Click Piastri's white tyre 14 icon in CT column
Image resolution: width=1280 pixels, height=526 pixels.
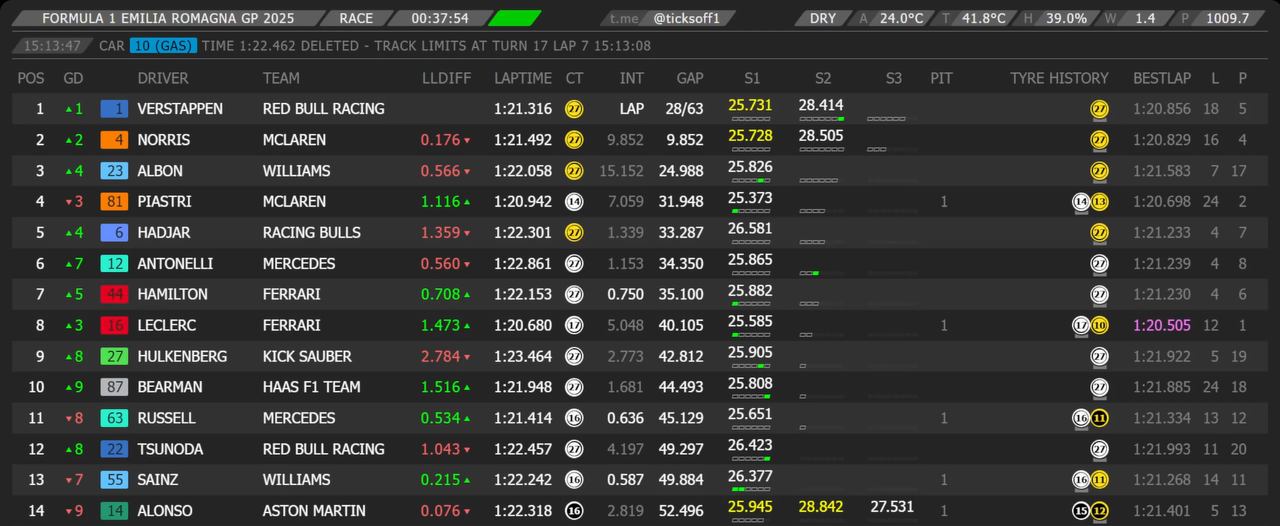(574, 202)
